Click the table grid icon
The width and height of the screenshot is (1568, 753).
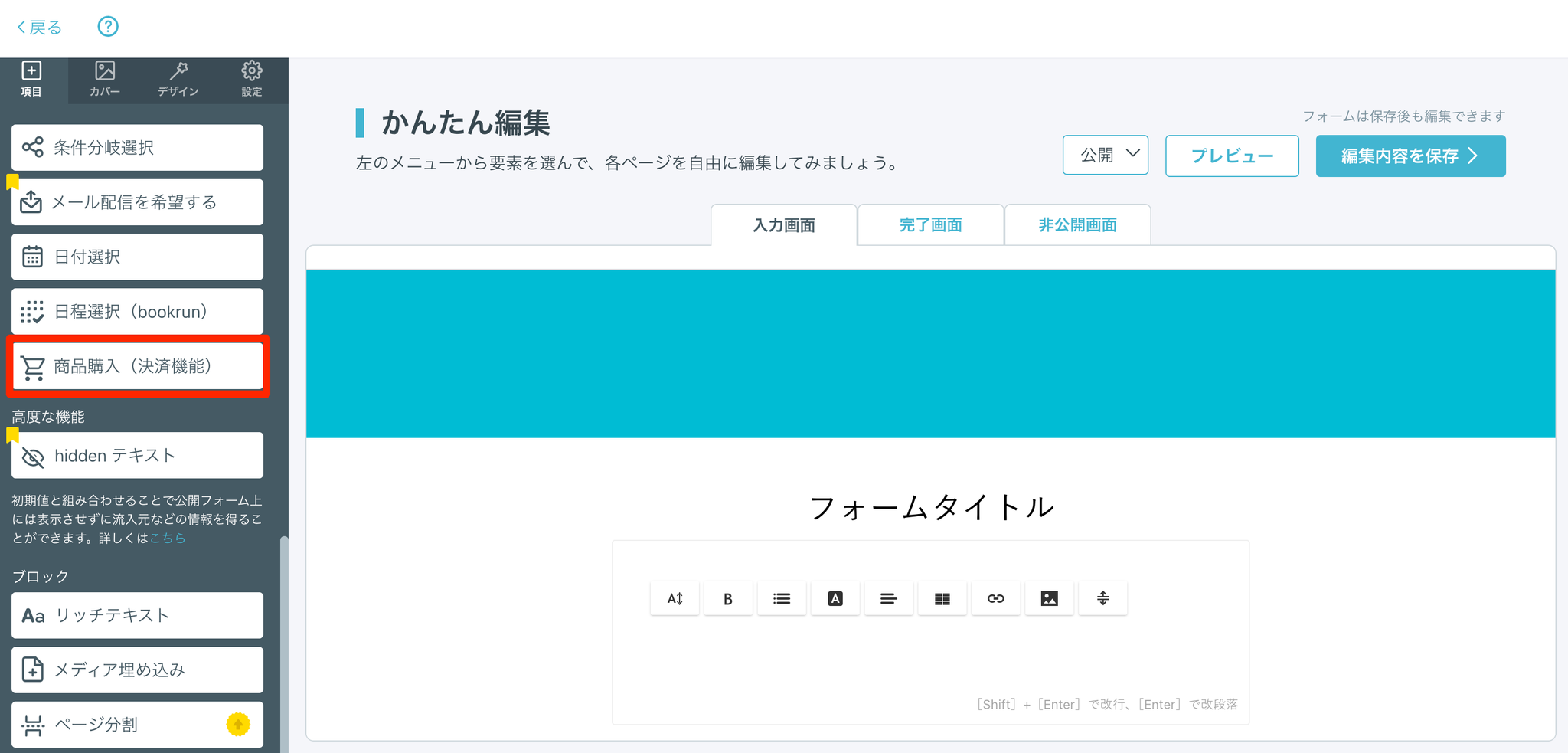[942, 599]
